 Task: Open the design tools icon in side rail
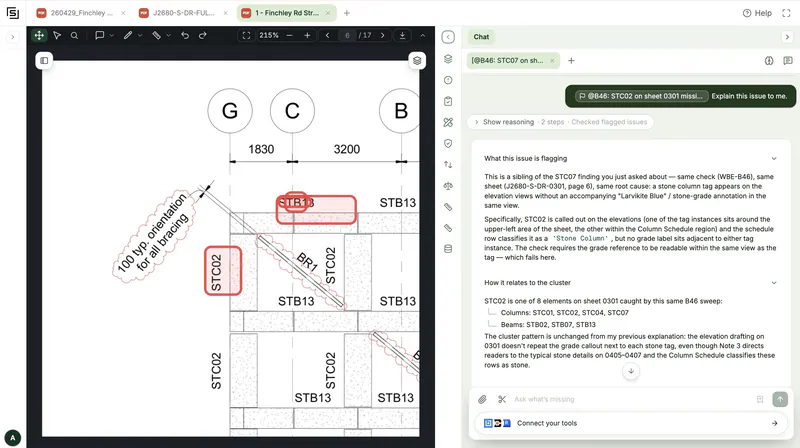[x=448, y=122]
